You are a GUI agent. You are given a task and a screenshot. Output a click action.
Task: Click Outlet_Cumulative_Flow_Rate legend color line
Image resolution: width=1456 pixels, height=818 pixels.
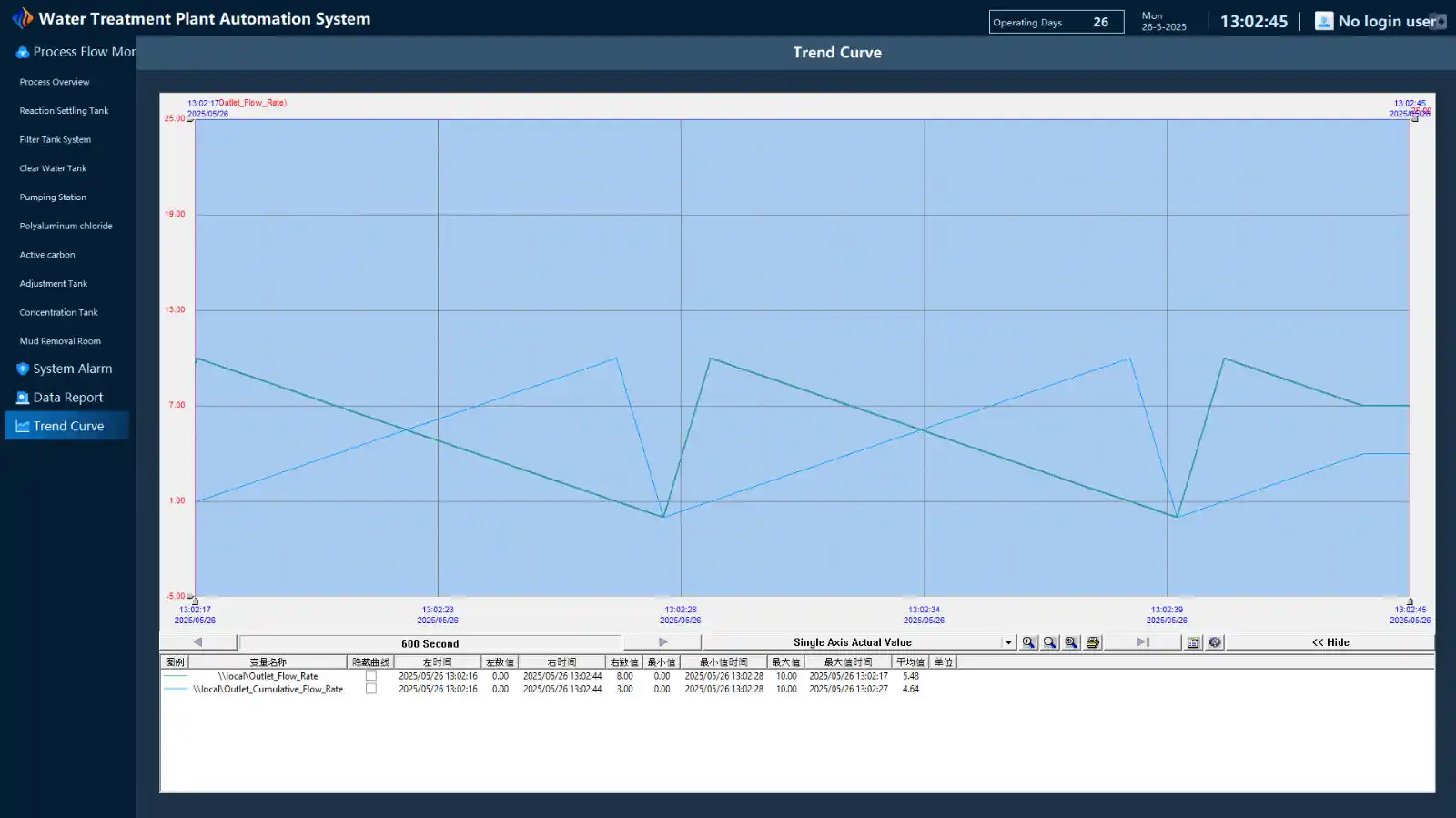tap(175, 689)
